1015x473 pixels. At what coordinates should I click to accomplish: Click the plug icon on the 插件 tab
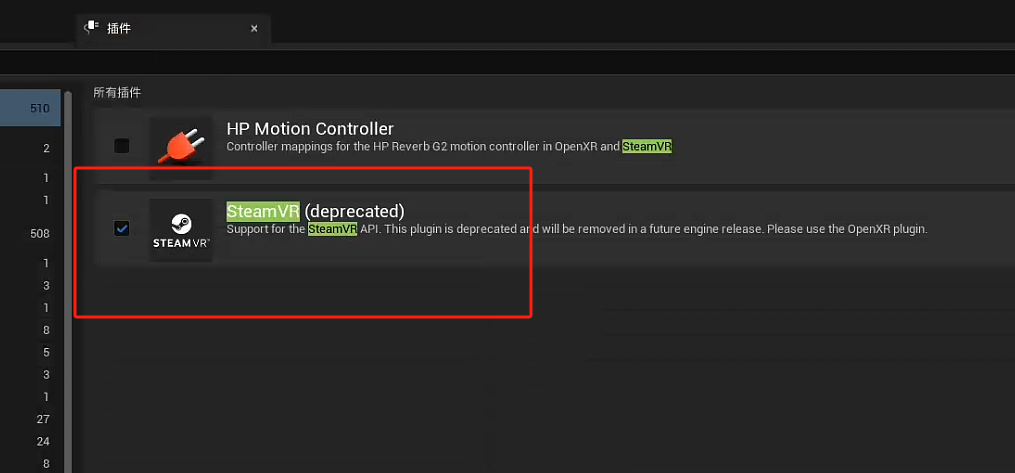pyautogui.click(x=93, y=27)
